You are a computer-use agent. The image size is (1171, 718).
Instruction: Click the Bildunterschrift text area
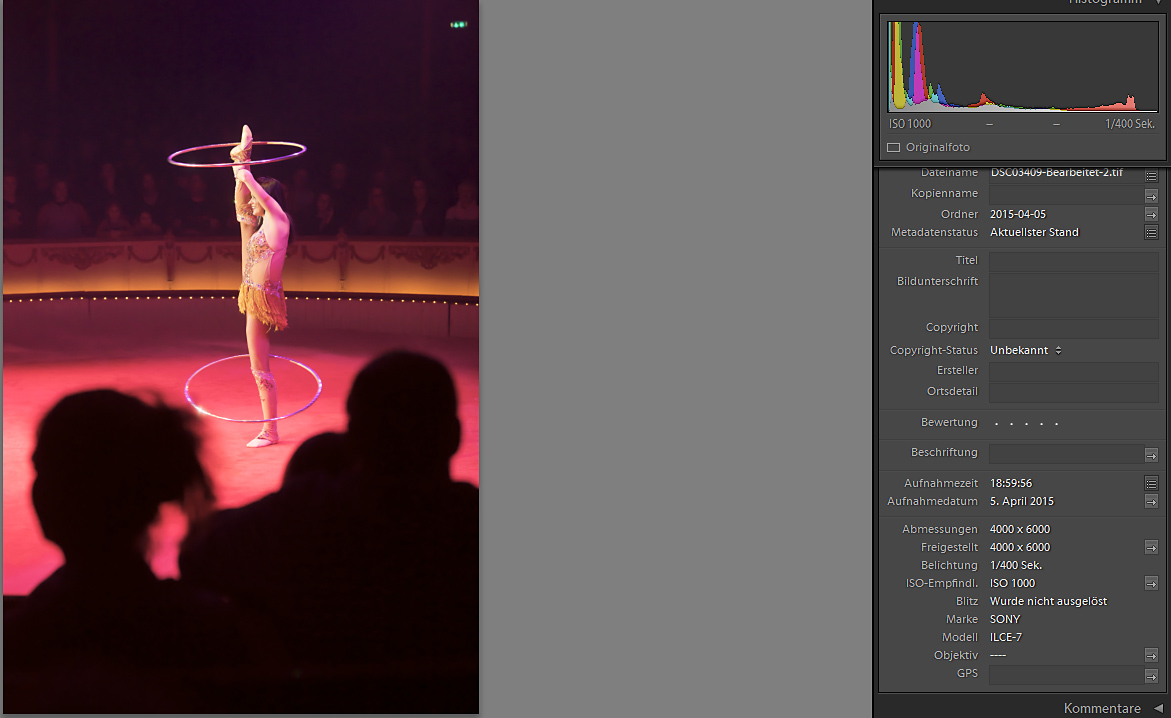tap(1073, 295)
